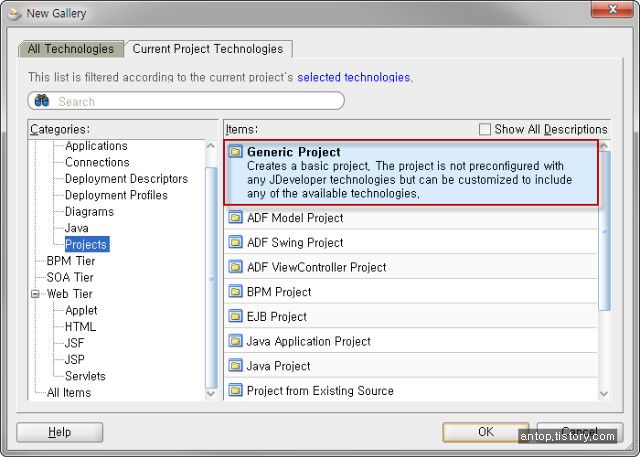The height and width of the screenshot is (457, 640).
Task: Select HTML under Web Tier
Action: click(x=80, y=327)
